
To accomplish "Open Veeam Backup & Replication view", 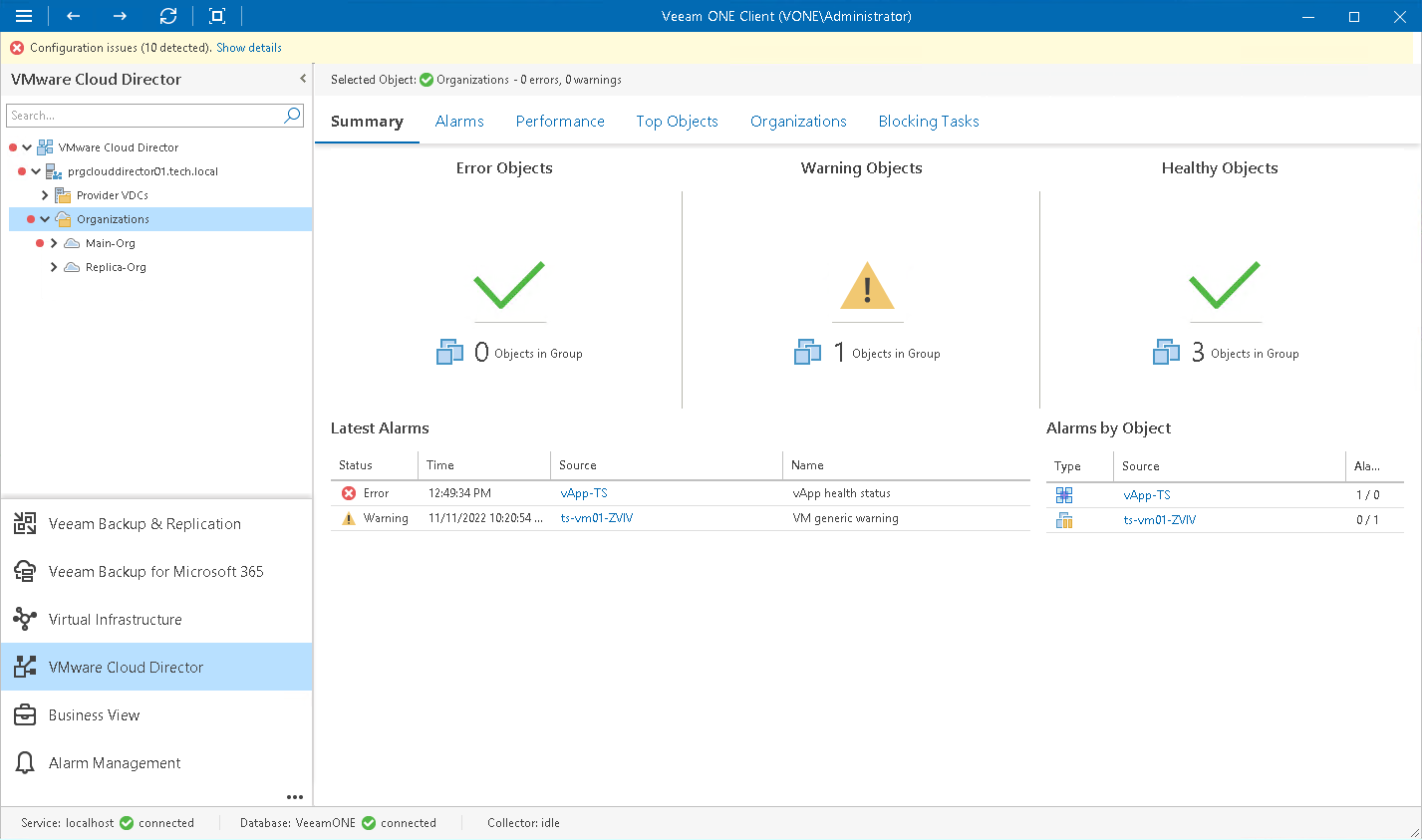I will 144,523.
